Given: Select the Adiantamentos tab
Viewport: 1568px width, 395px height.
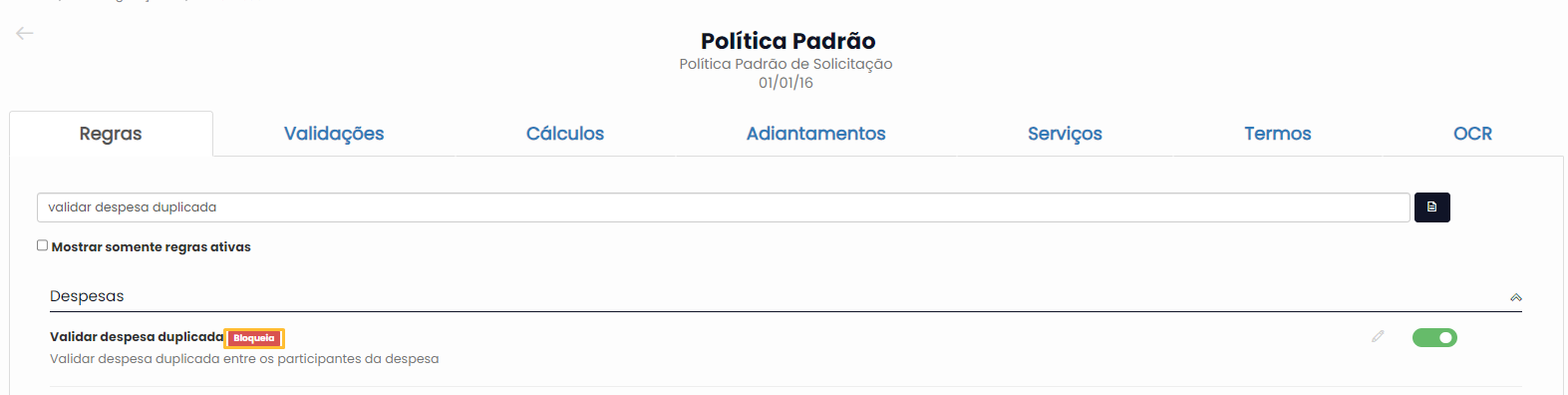Looking at the screenshot, I should tap(815, 134).
